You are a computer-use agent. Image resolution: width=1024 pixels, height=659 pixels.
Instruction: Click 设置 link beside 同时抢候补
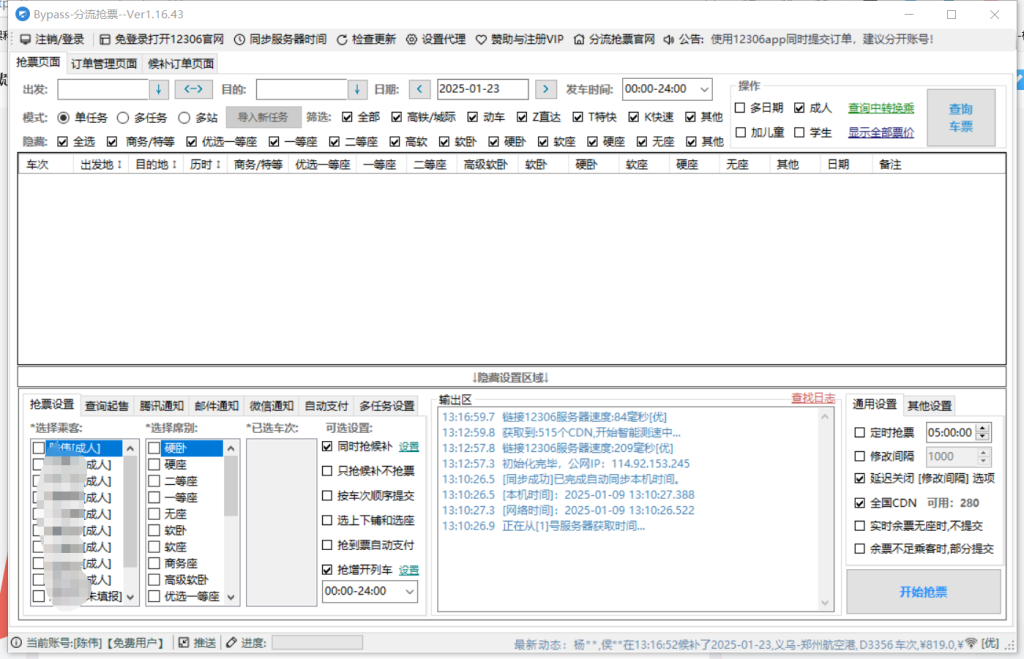pos(409,447)
